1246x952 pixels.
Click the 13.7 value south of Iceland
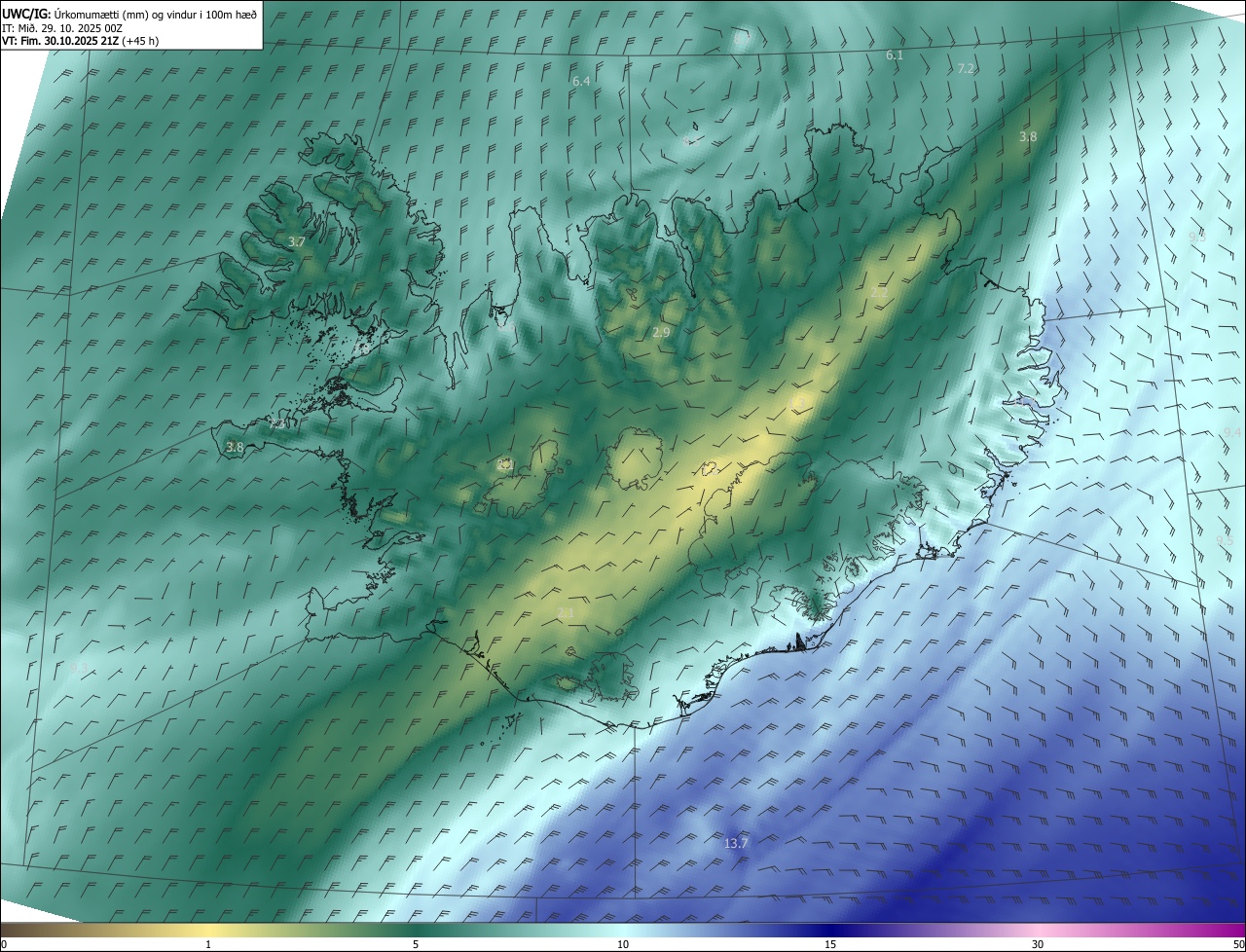tap(737, 843)
